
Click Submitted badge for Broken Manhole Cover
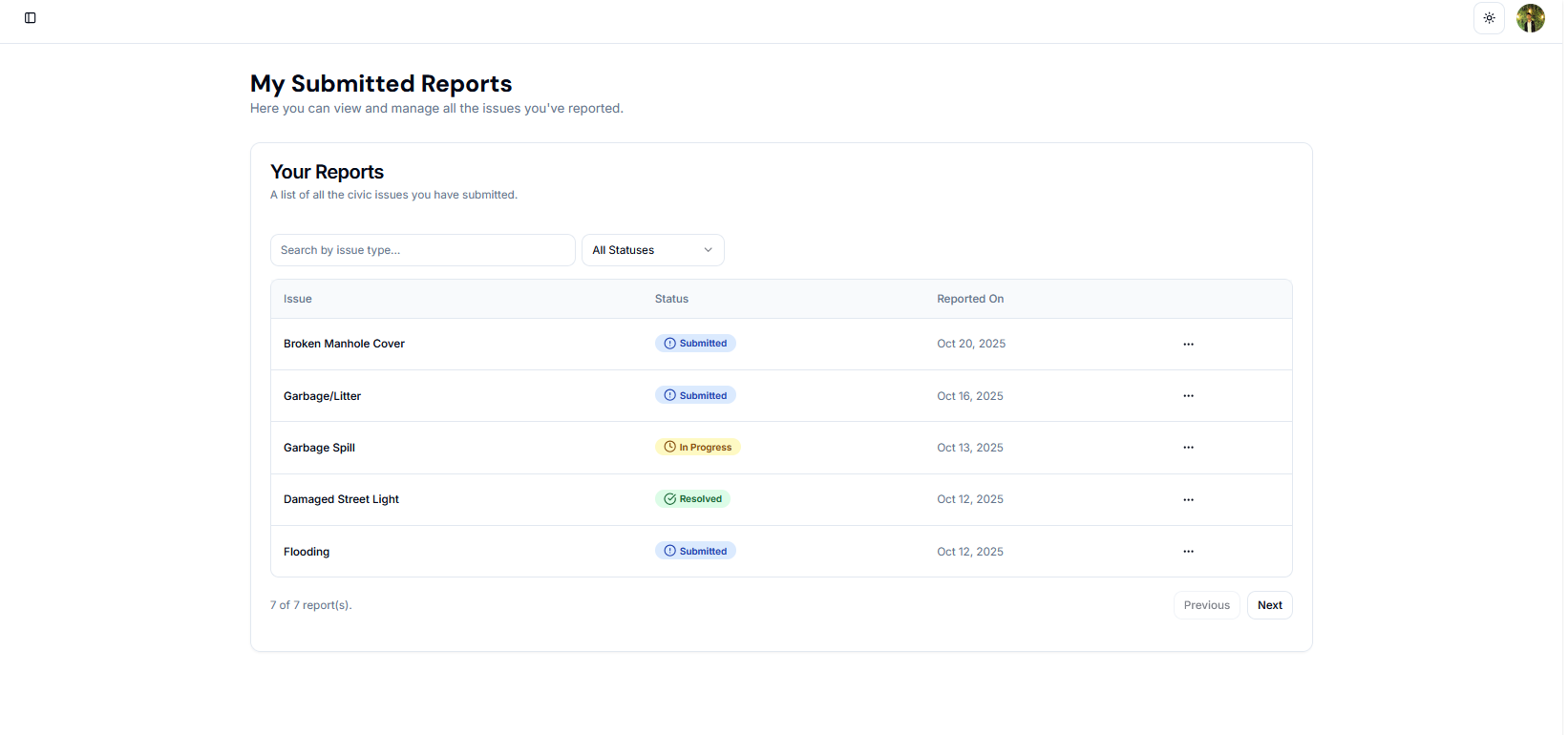click(x=695, y=344)
